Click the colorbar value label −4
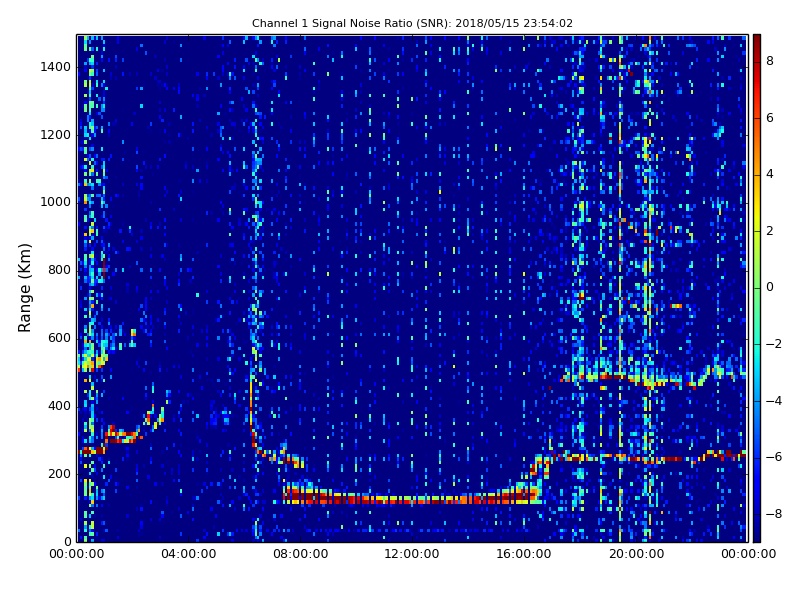Screen dimensions: 800x600 click(774, 401)
